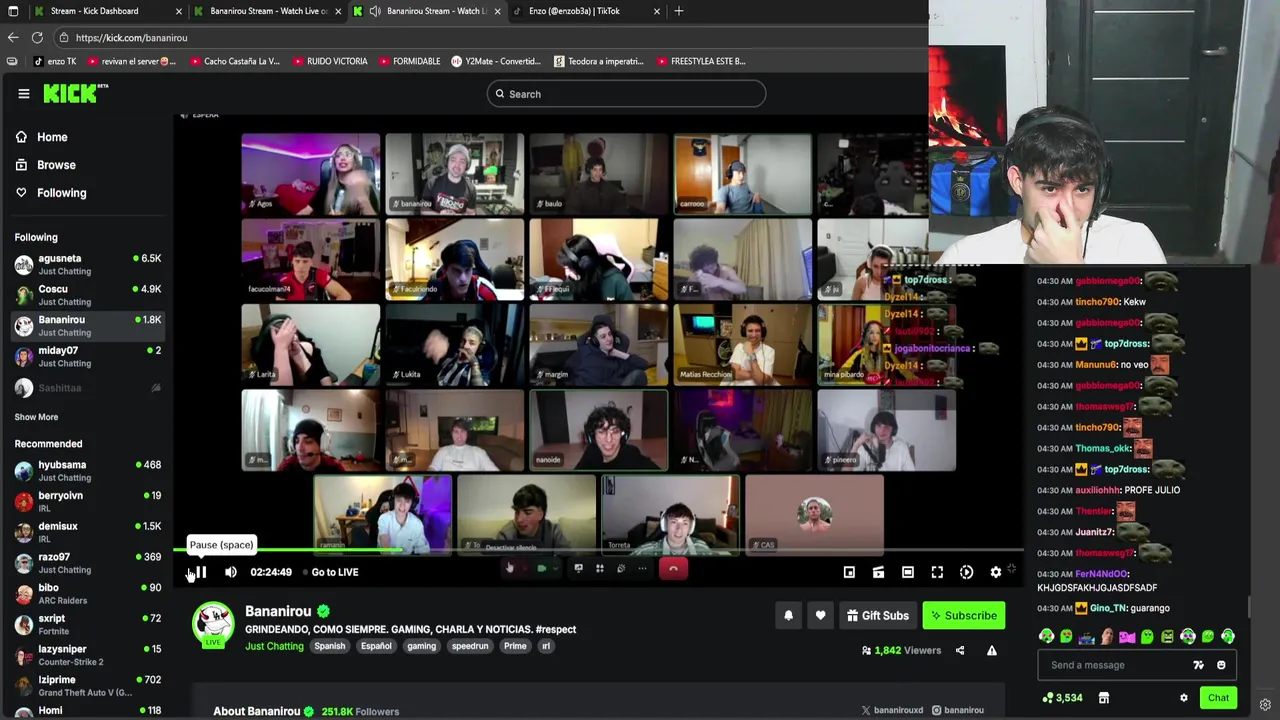Screen dimensions: 1280x720
Task: Open miday07 channel in Following list
Action: 88,356
